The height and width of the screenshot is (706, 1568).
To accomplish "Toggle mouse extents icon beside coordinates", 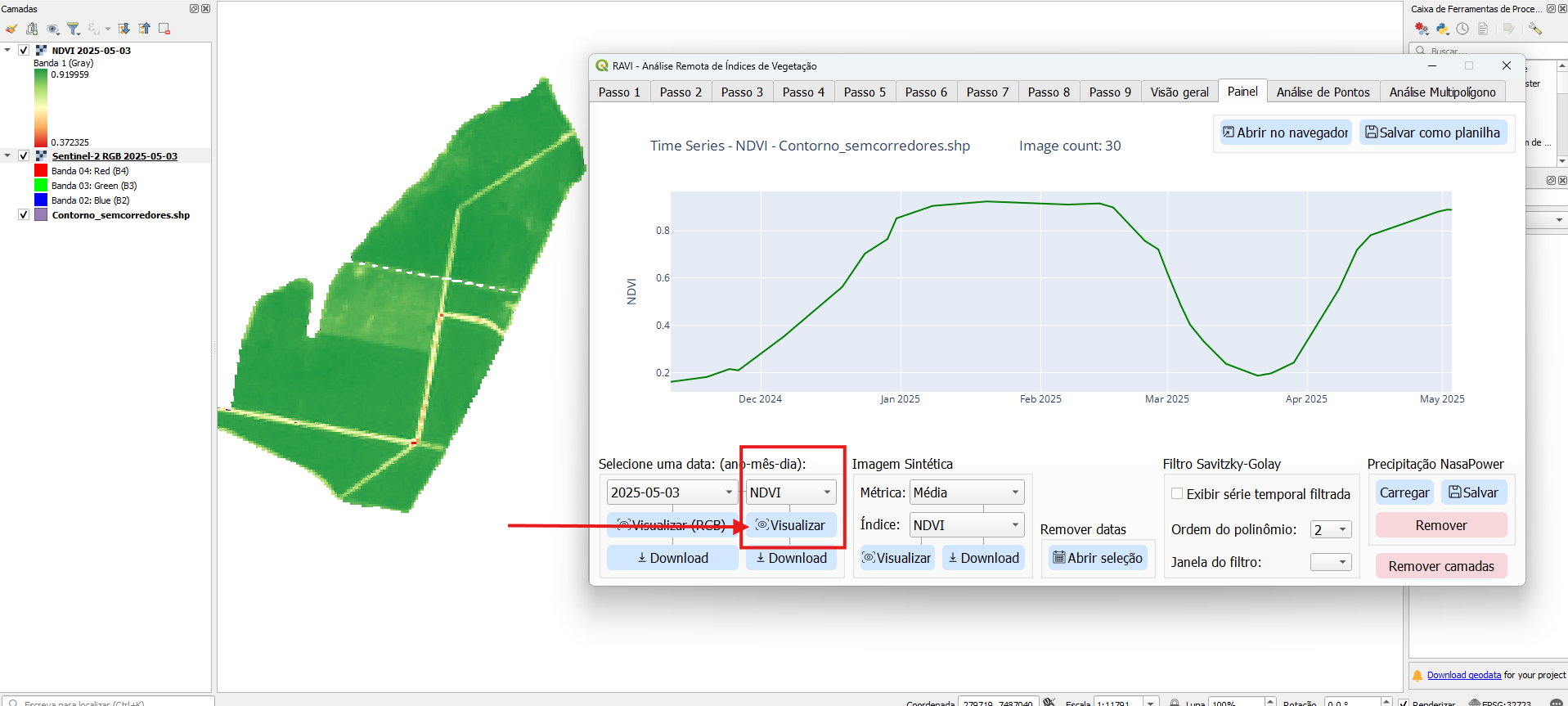I will pyautogui.click(x=1049, y=702).
